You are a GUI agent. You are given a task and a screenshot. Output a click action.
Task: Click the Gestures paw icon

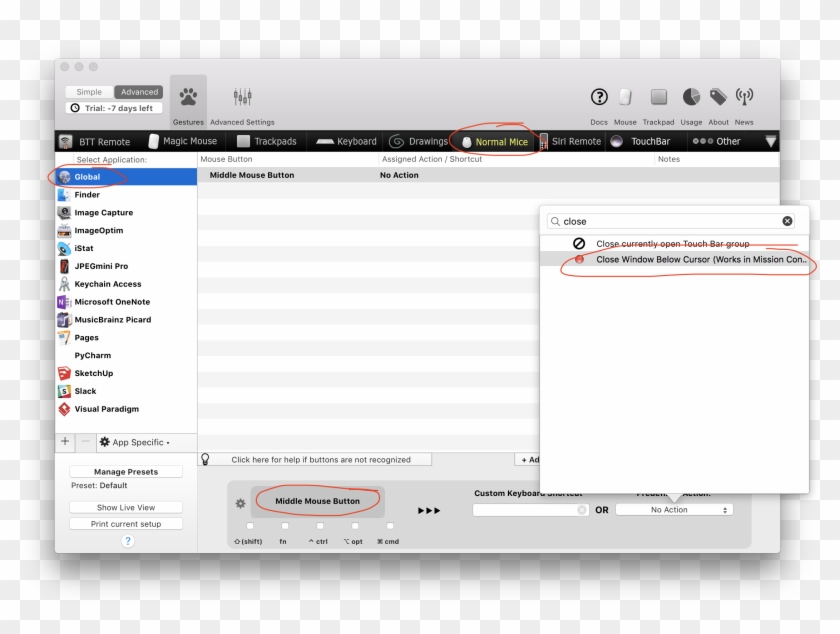tap(186, 98)
